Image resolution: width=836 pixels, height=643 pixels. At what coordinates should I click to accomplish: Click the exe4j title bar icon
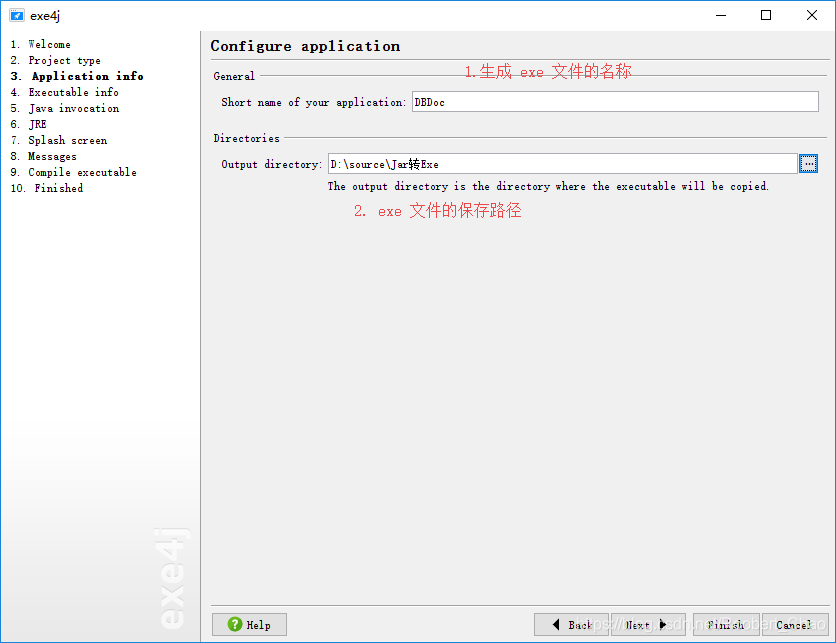(17, 15)
